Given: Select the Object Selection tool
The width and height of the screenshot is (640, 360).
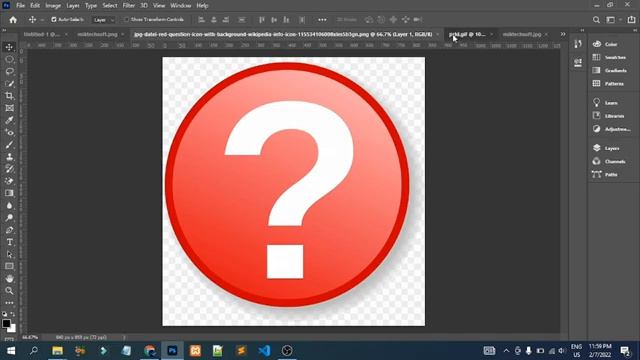Looking at the screenshot, I should click(x=9, y=84).
